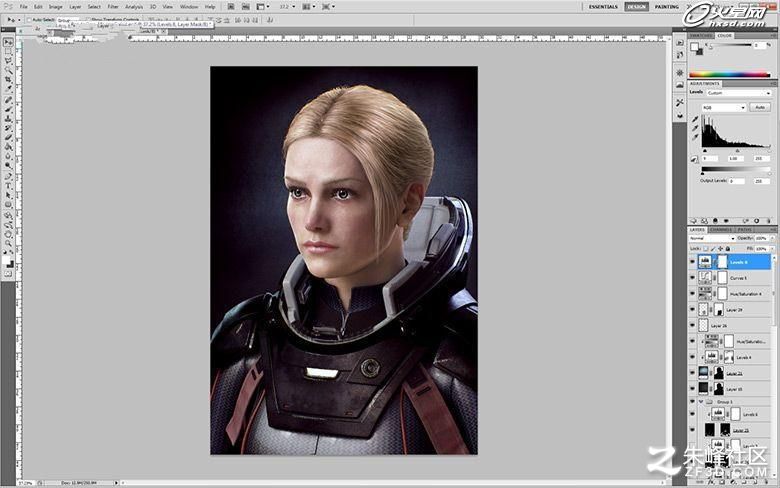Open Mini Bridge from the application bar
Image resolution: width=780 pixels, height=488 pixels.
(x=246, y=7)
